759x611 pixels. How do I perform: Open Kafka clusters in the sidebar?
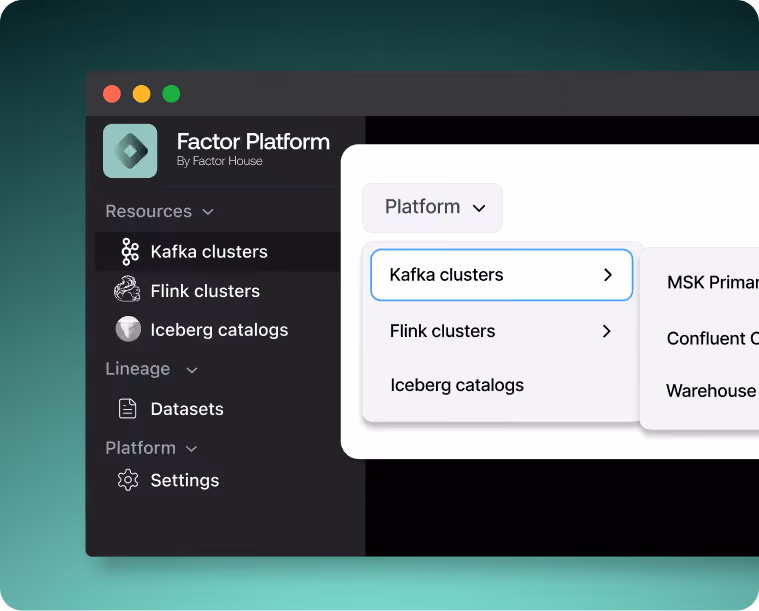pos(218,252)
